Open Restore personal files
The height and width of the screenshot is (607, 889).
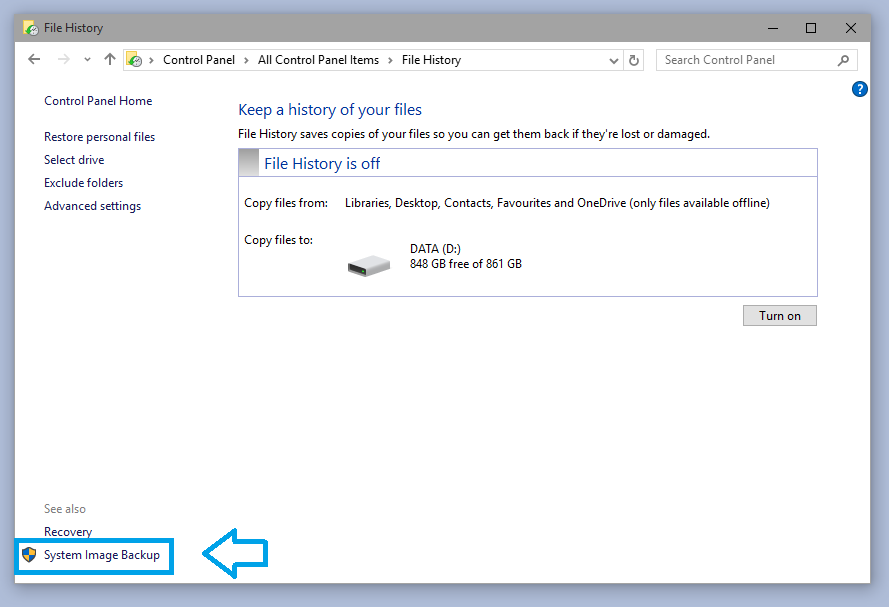coord(99,137)
